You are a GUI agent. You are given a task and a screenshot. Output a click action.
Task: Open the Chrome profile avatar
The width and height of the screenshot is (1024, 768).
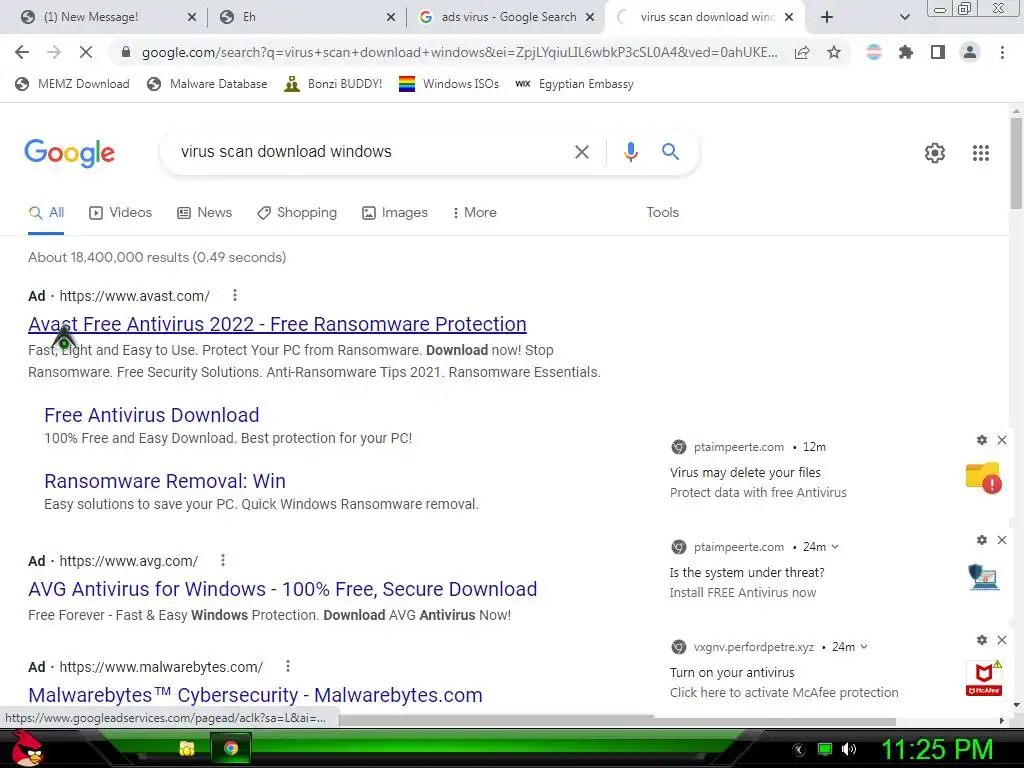(x=970, y=52)
